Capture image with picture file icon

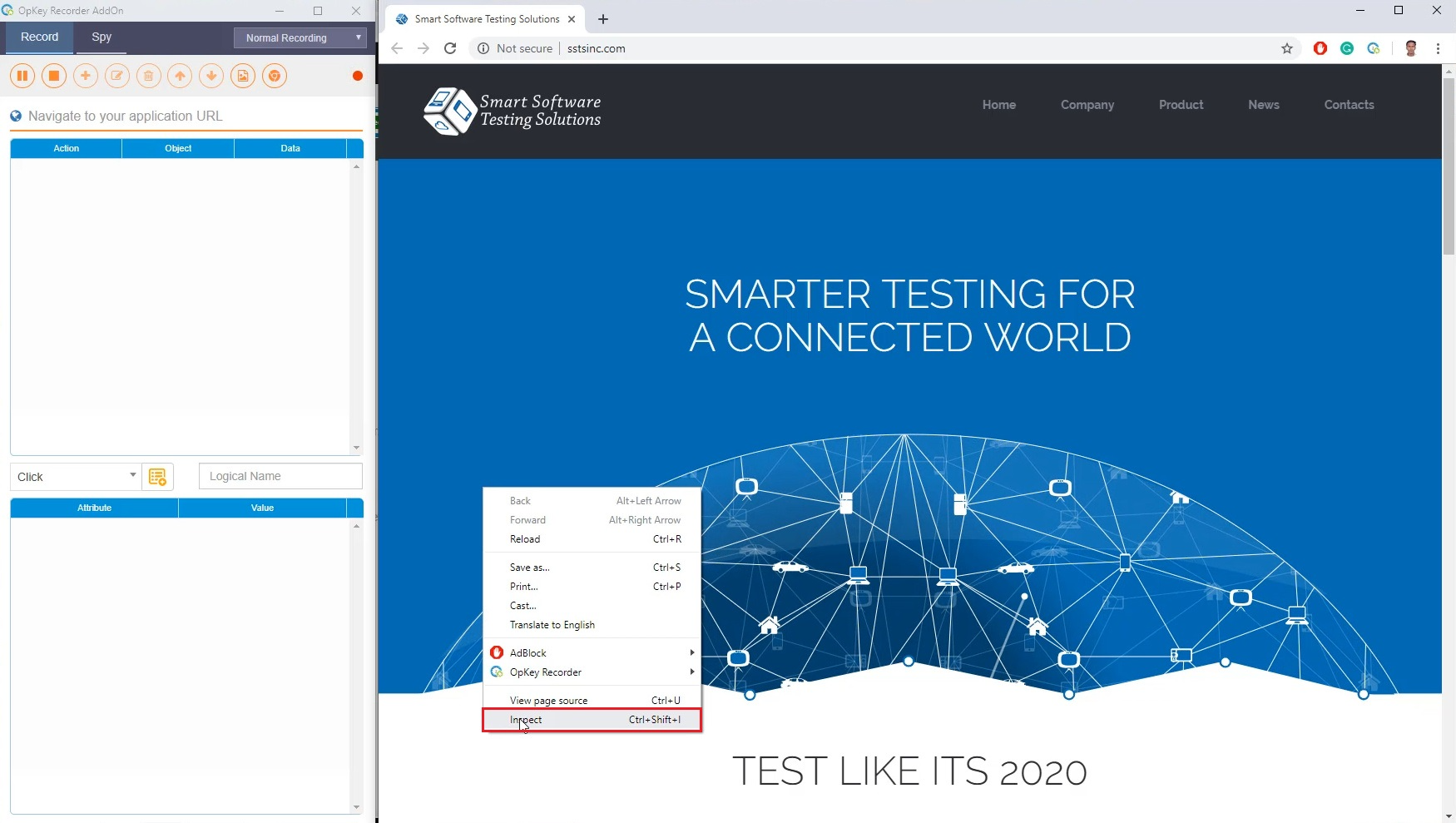[x=243, y=76]
